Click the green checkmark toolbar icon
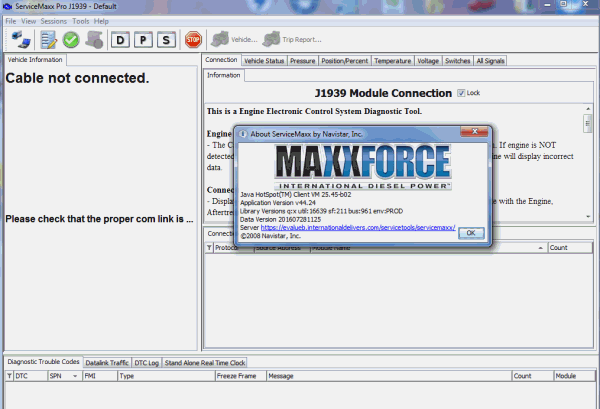 tap(71, 40)
